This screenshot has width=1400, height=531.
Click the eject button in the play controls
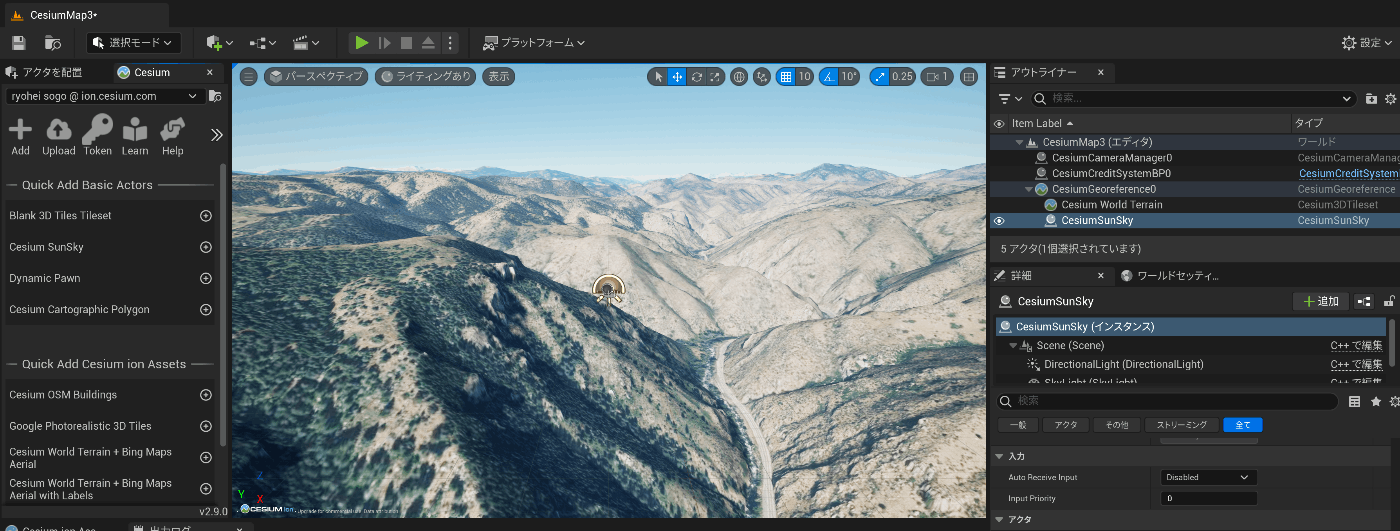(x=428, y=43)
